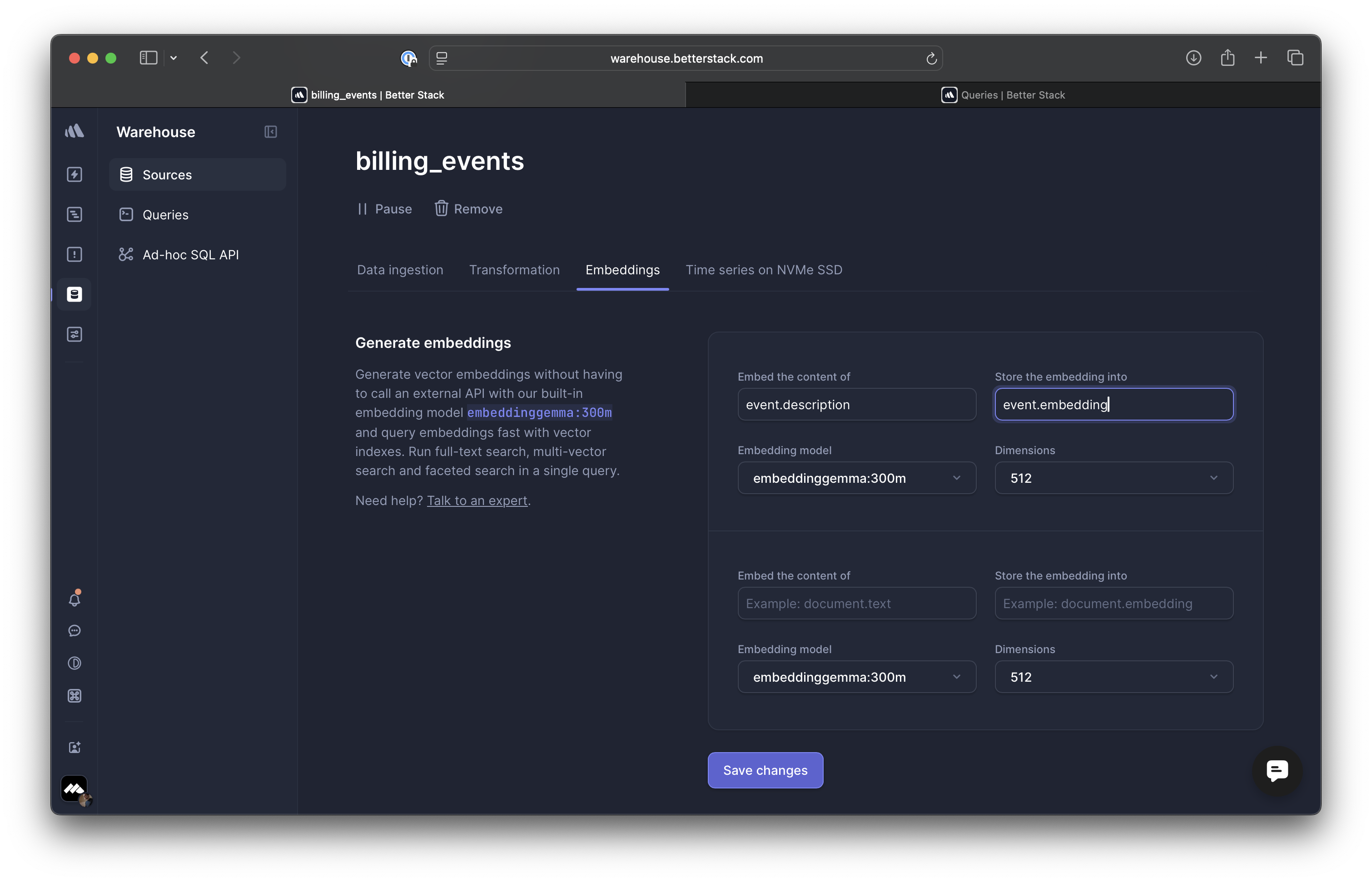Viewport: 1372px width, 882px height.
Task: Expand the second Embedding model dropdown
Action: 856,677
